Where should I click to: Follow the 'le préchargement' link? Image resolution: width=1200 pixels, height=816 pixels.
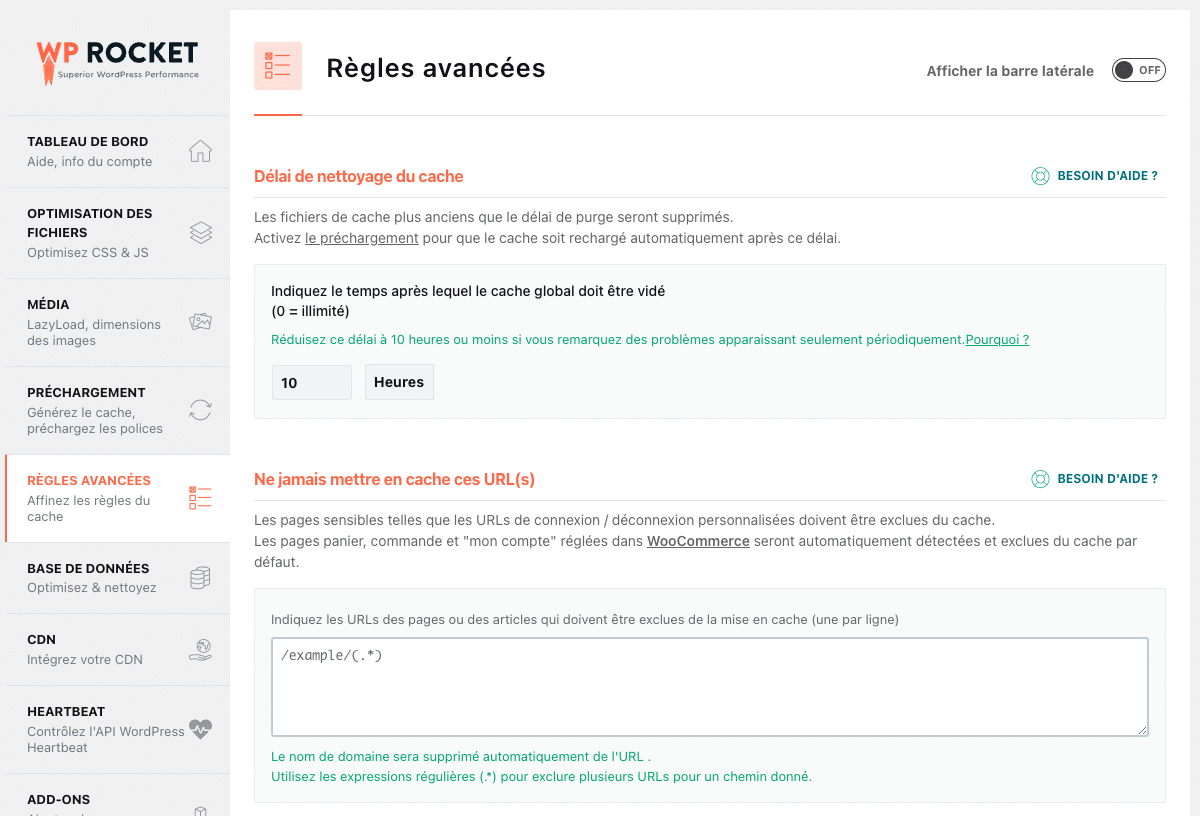click(362, 238)
